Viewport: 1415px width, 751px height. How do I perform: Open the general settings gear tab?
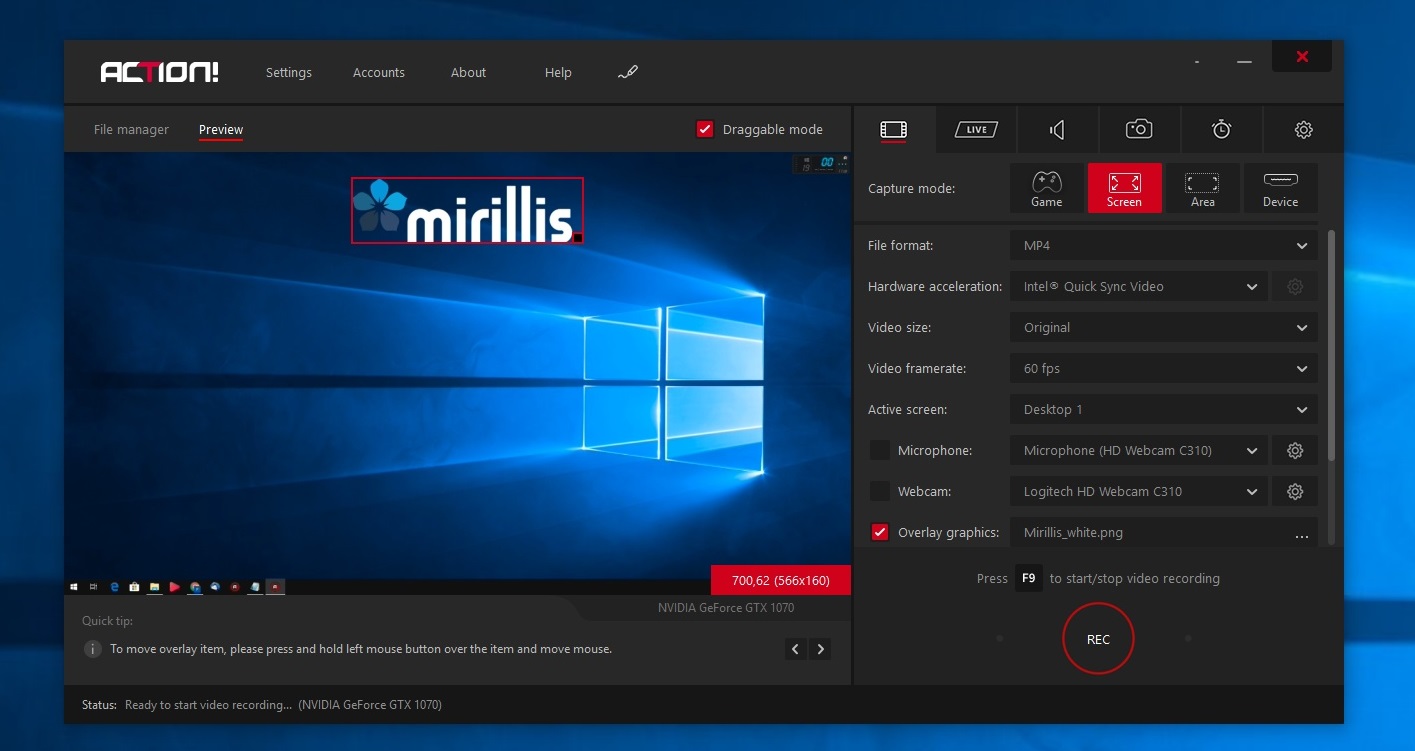(1303, 129)
